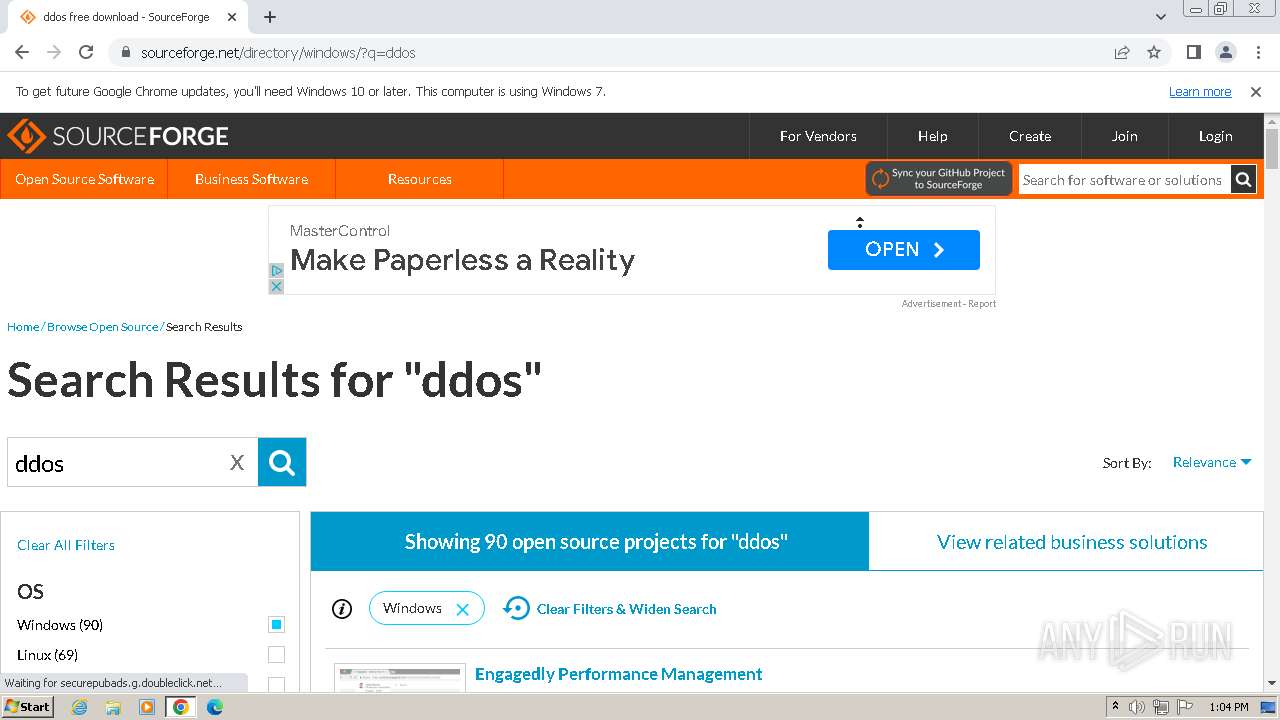Open tab search chevron

pos(1161,17)
